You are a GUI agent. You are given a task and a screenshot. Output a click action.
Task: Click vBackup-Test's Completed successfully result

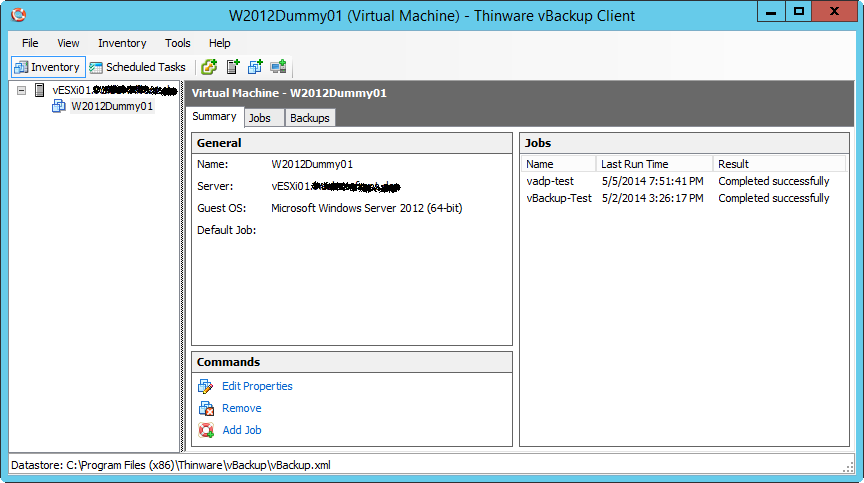pos(774,198)
